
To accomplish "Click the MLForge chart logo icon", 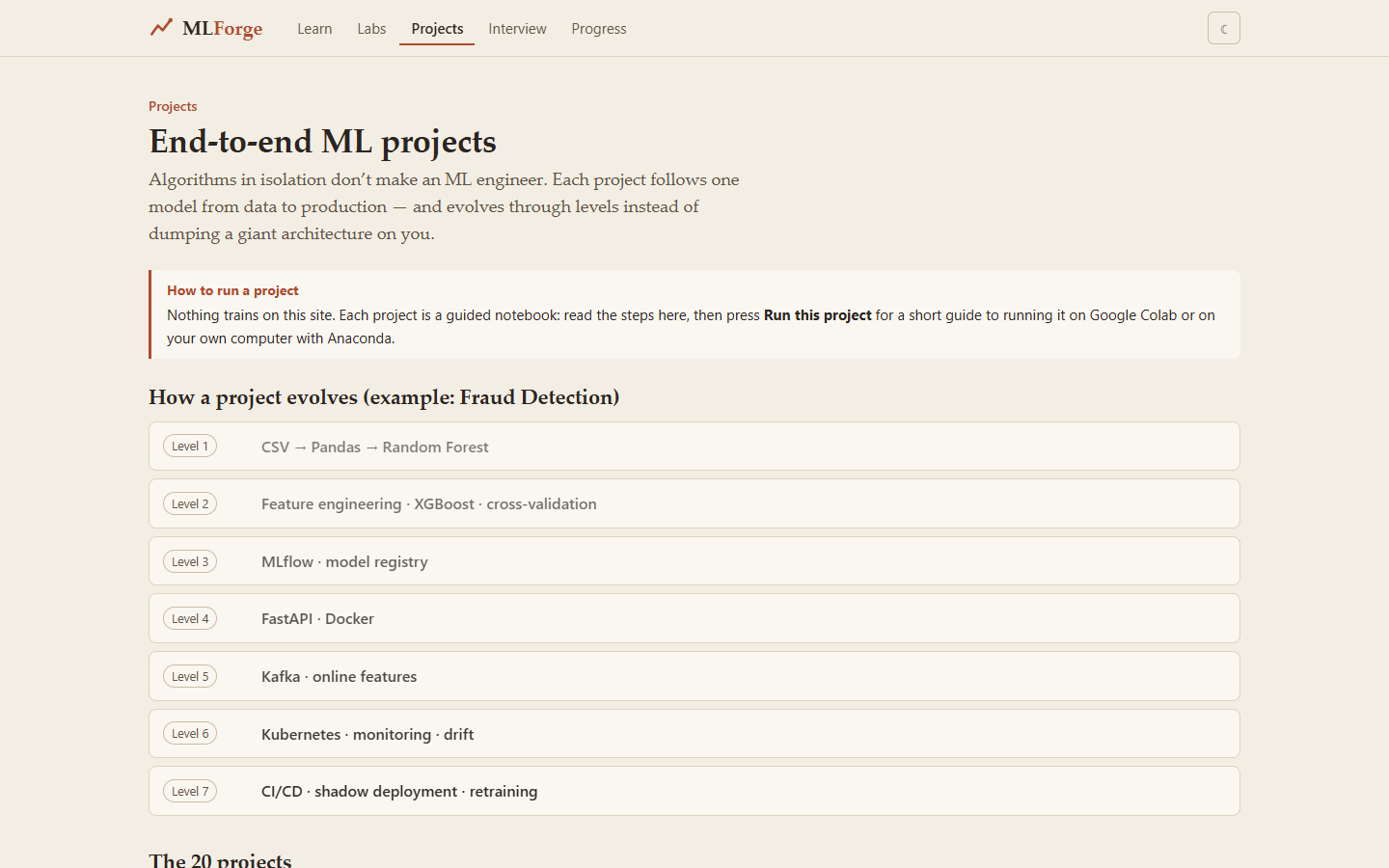I will (161, 28).
